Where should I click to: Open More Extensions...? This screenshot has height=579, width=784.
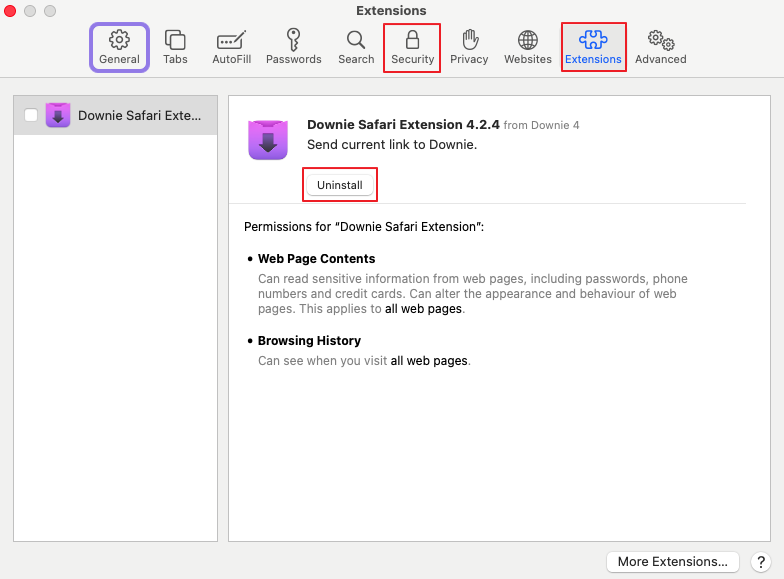click(672, 562)
